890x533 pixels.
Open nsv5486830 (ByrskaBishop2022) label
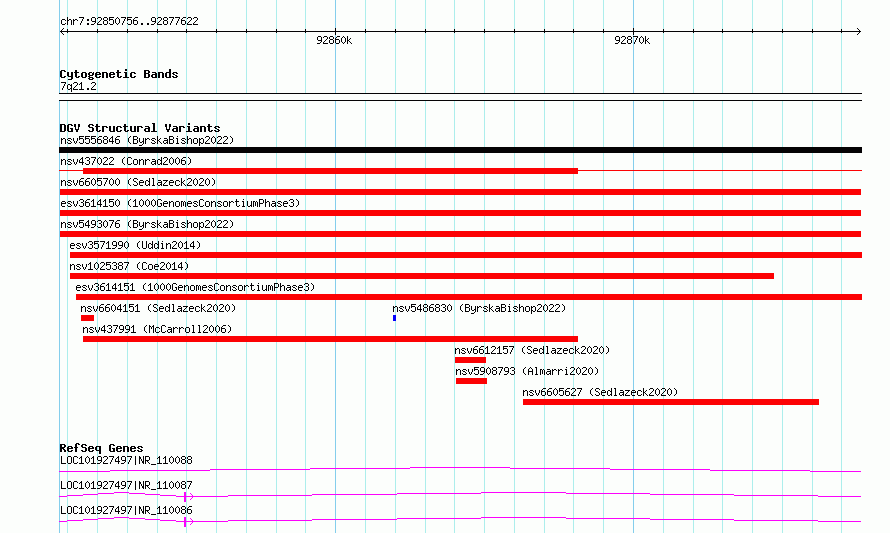pos(479,308)
